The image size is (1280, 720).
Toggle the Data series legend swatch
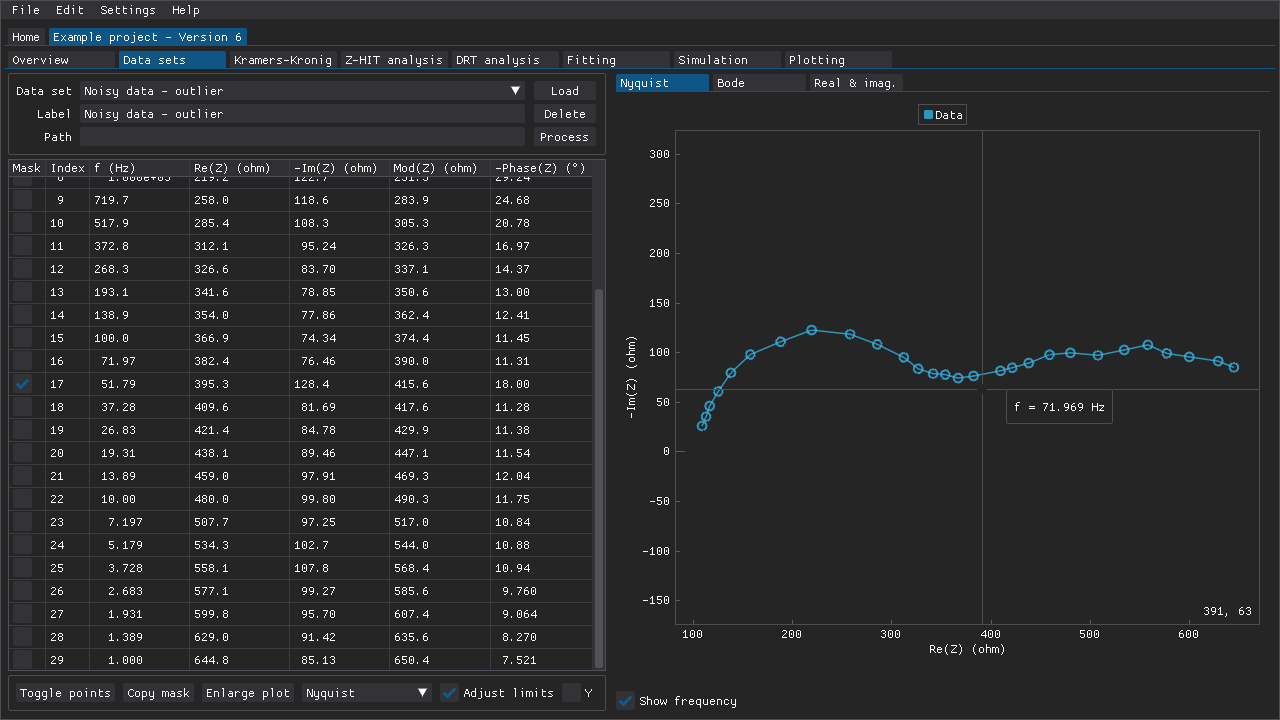[x=928, y=115]
